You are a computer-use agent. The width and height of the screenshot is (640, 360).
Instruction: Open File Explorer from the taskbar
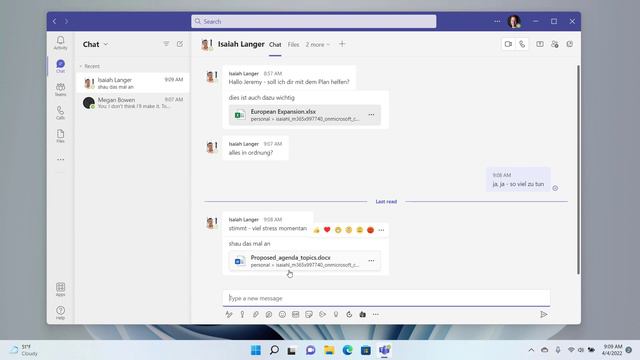click(x=329, y=350)
